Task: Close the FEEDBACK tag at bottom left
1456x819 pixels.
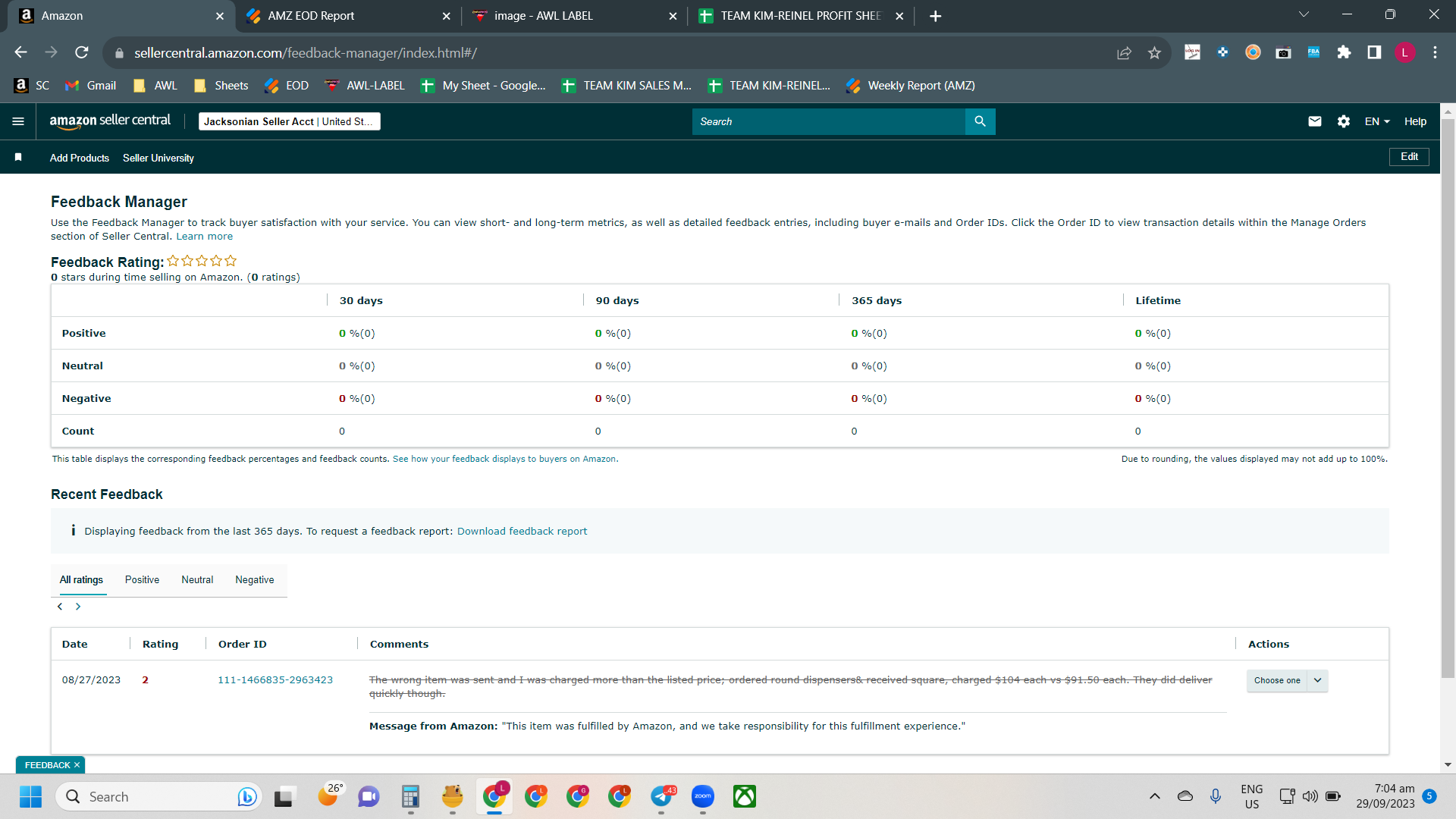Action: tap(77, 765)
